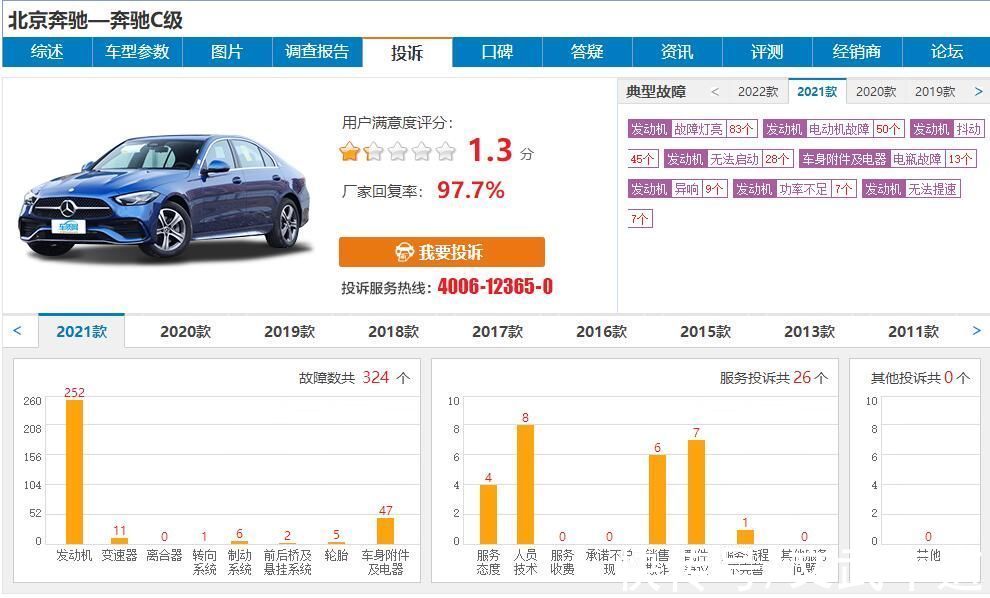Viewport: 990px width, 598px height.
Task: Click the 北京奔驰—奔驰C级 page title
Action: click(x=95, y=20)
